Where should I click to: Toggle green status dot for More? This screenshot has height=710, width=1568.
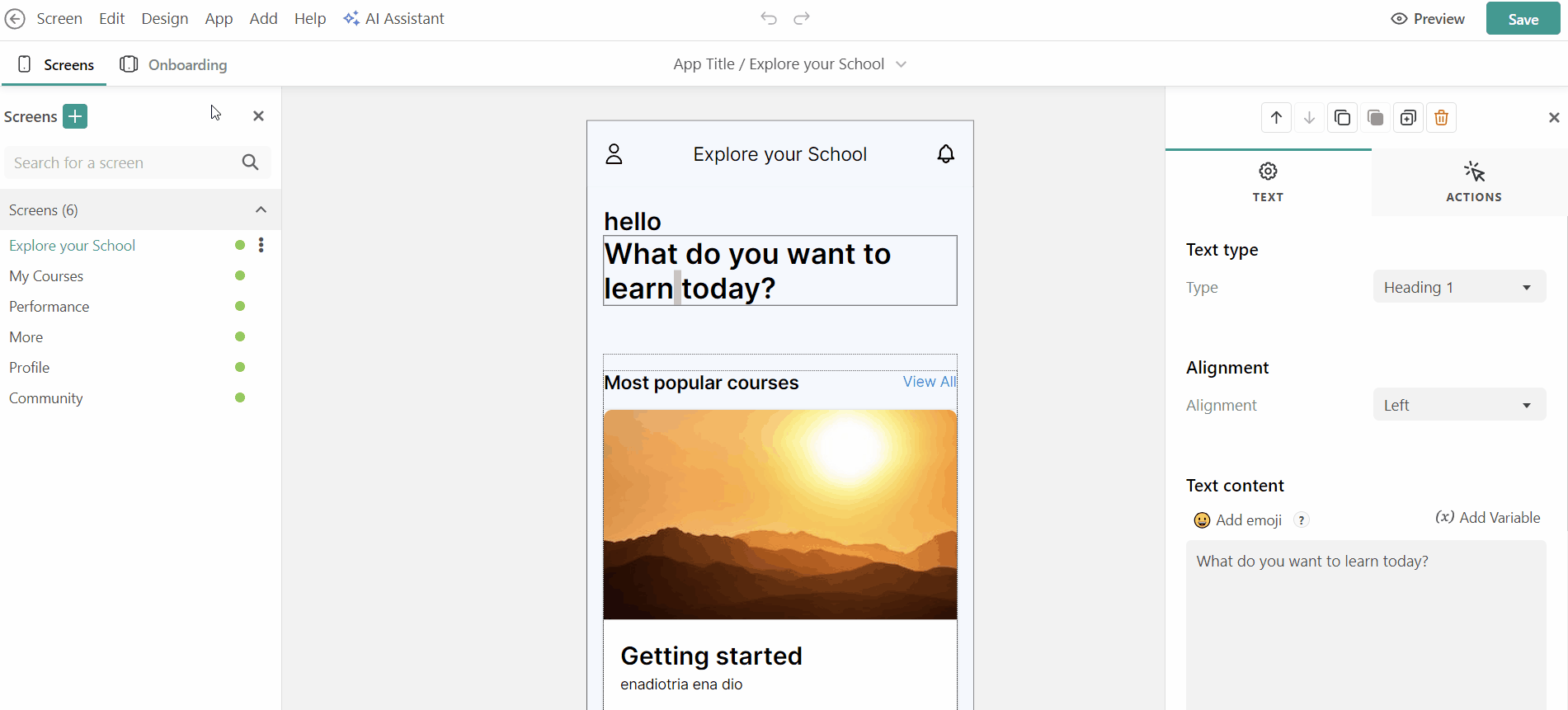pos(240,336)
